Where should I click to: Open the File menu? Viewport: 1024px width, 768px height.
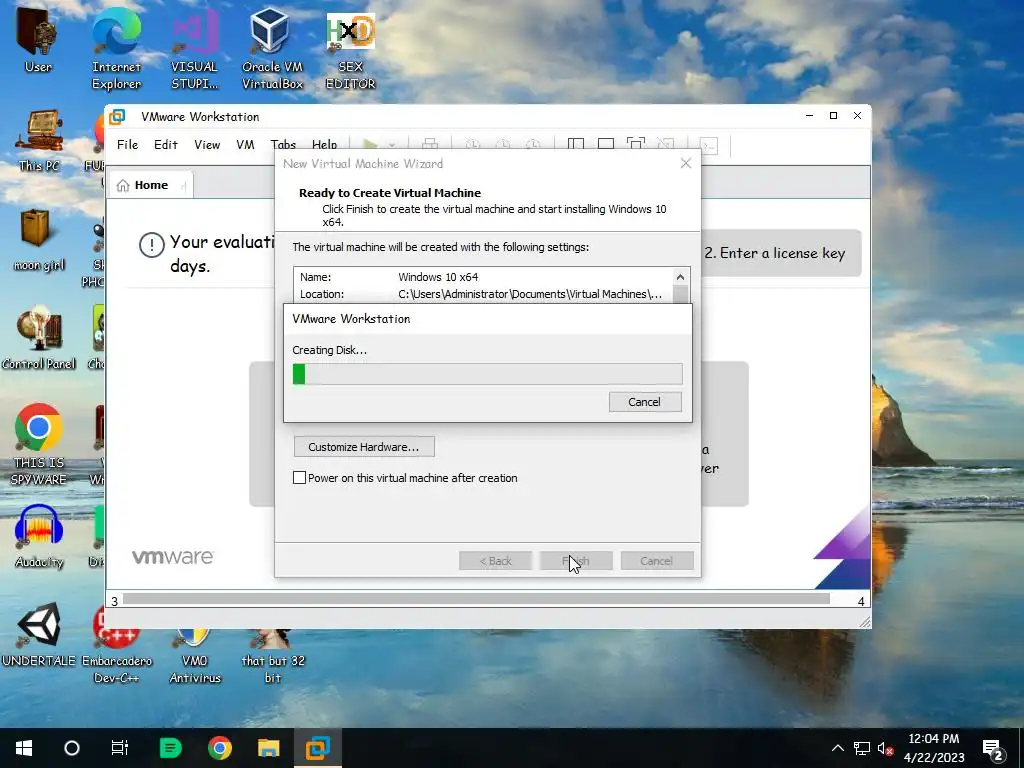pos(127,144)
